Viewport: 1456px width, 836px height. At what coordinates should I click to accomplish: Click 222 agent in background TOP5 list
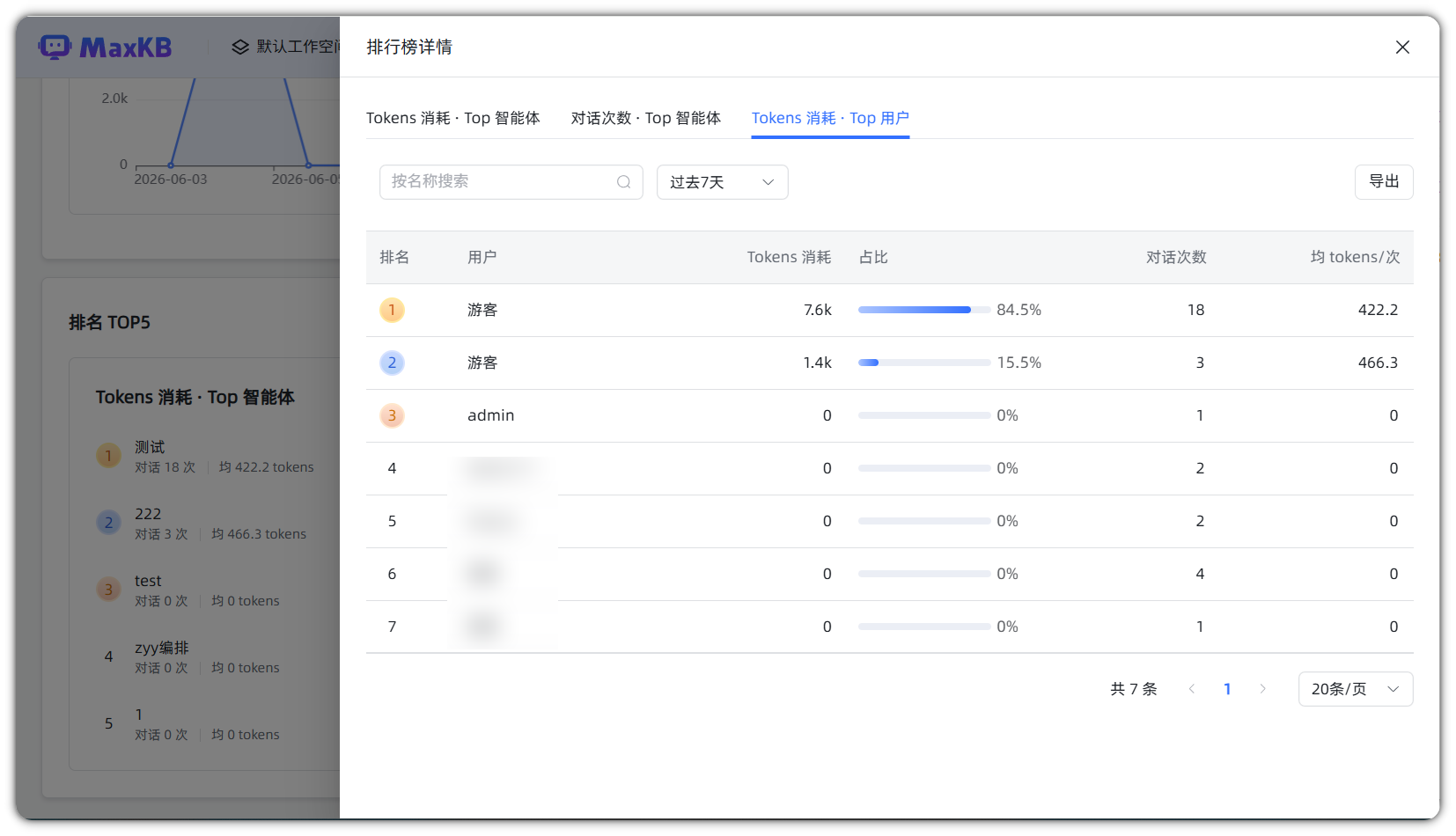coord(148,514)
